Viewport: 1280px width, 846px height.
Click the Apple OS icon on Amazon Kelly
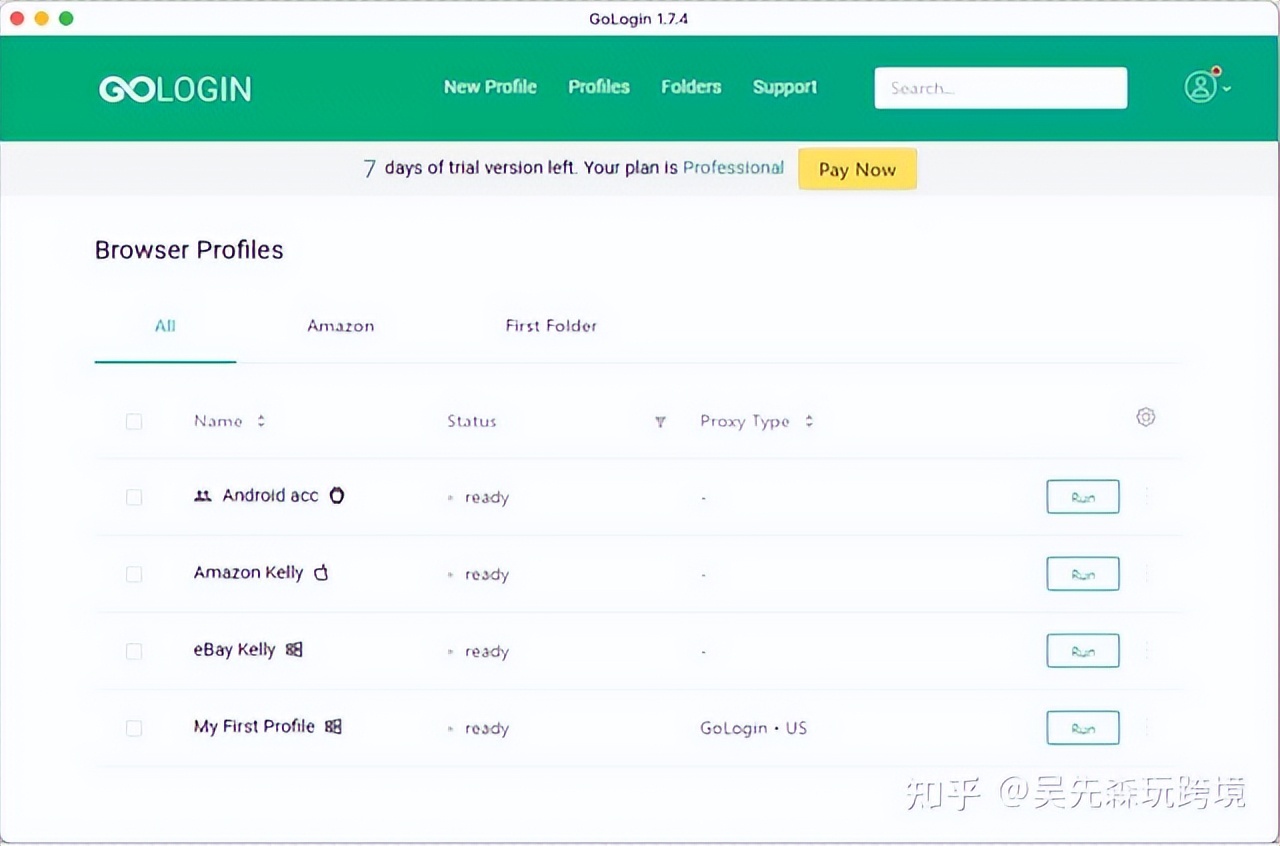[321, 572]
